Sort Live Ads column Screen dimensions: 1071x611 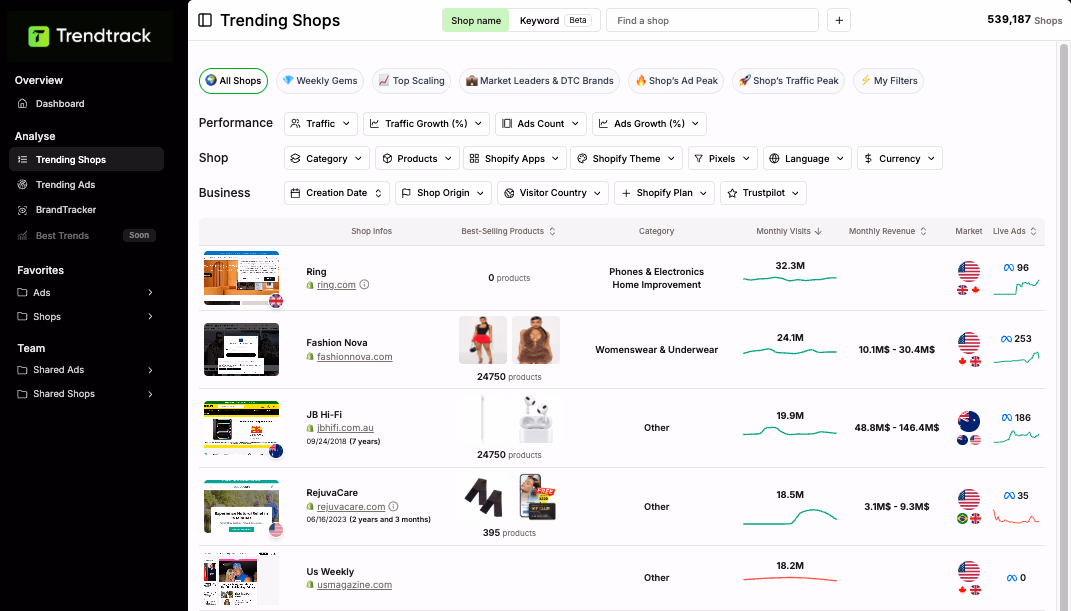[1033, 231]
